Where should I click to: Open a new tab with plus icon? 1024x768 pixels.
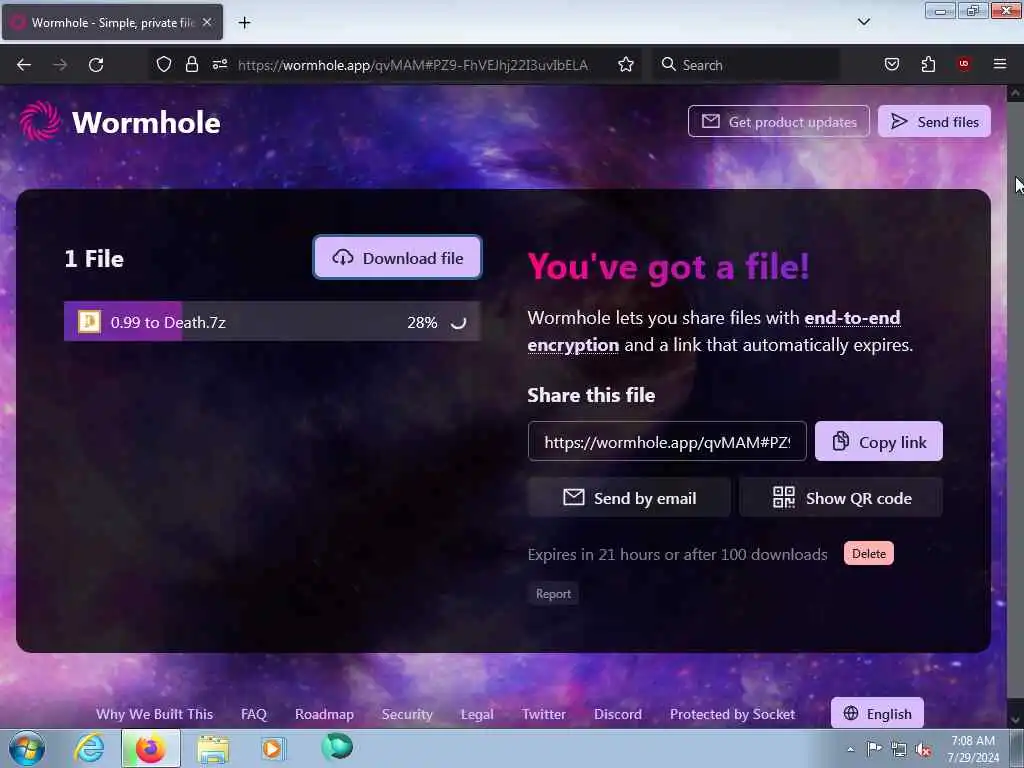coord(244,23)
